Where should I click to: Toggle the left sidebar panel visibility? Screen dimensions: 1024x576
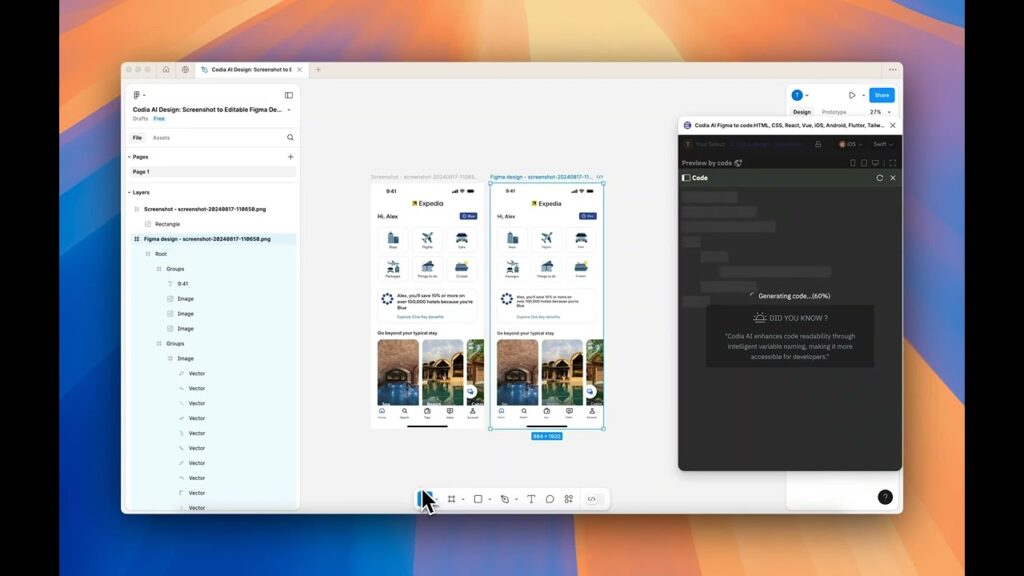coord(289,95)
